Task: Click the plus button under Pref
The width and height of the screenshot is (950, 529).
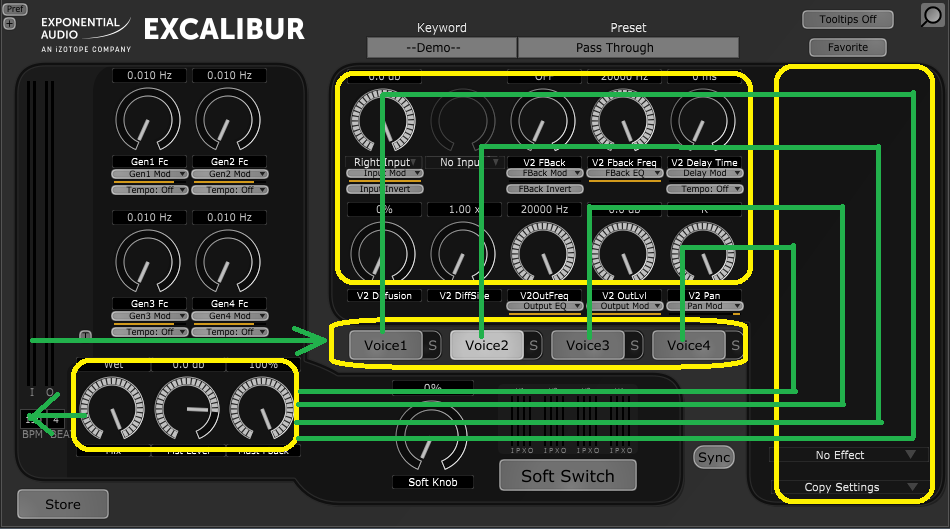Action: tap(10, 24)
